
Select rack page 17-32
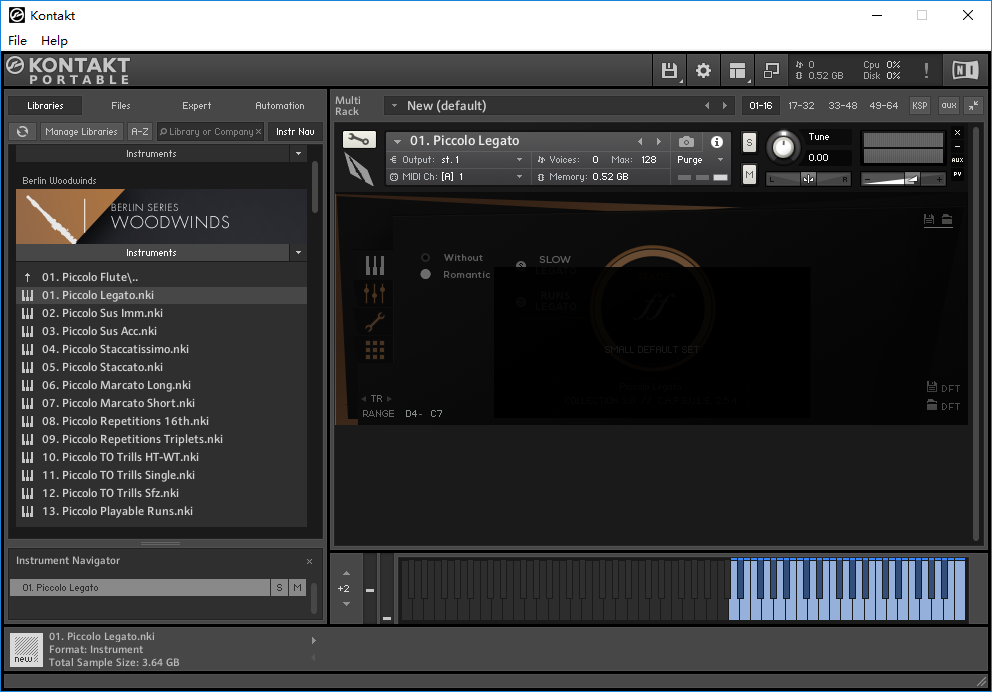tap(801, 106)
